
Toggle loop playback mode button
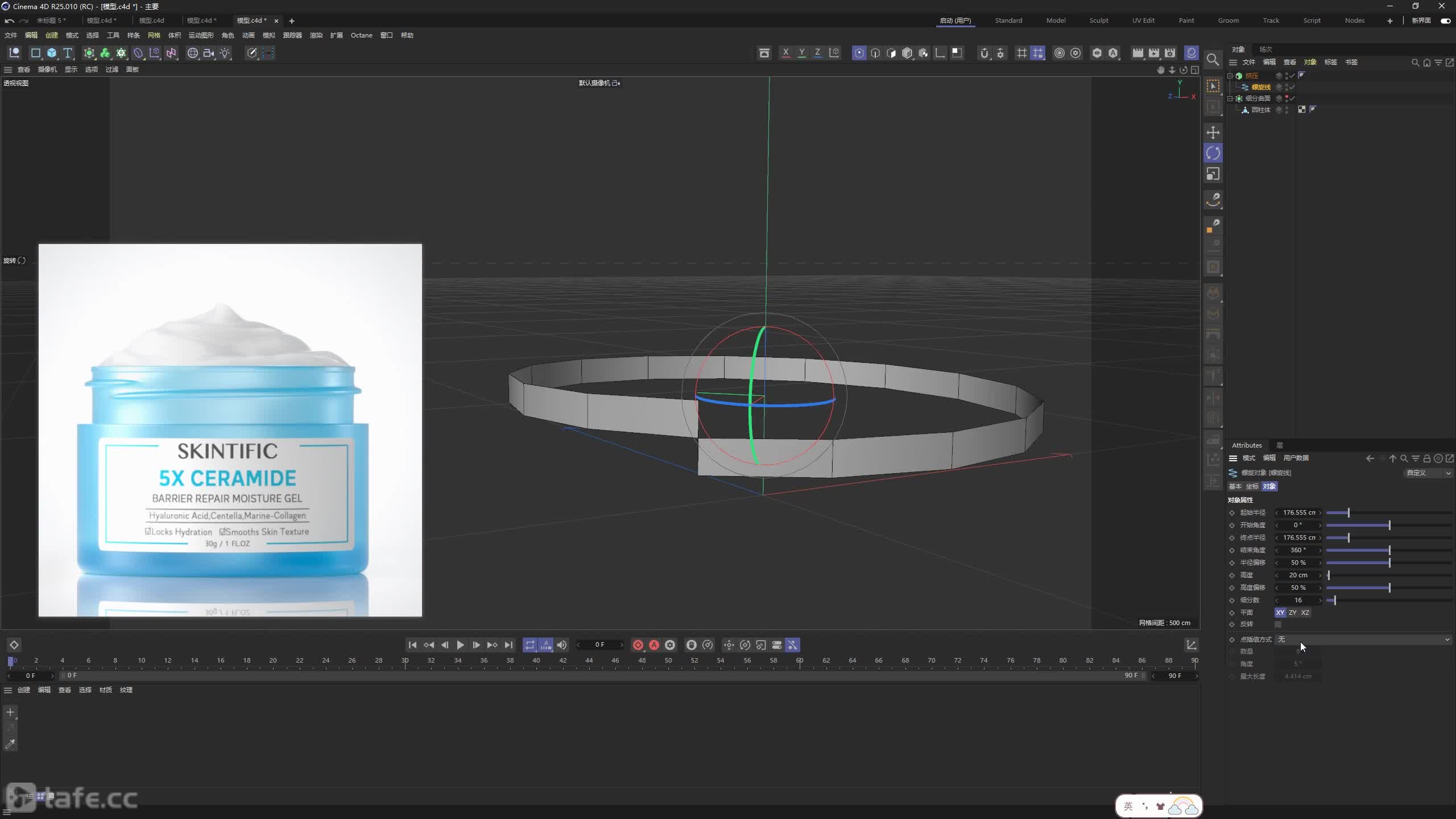click(530, 645)
